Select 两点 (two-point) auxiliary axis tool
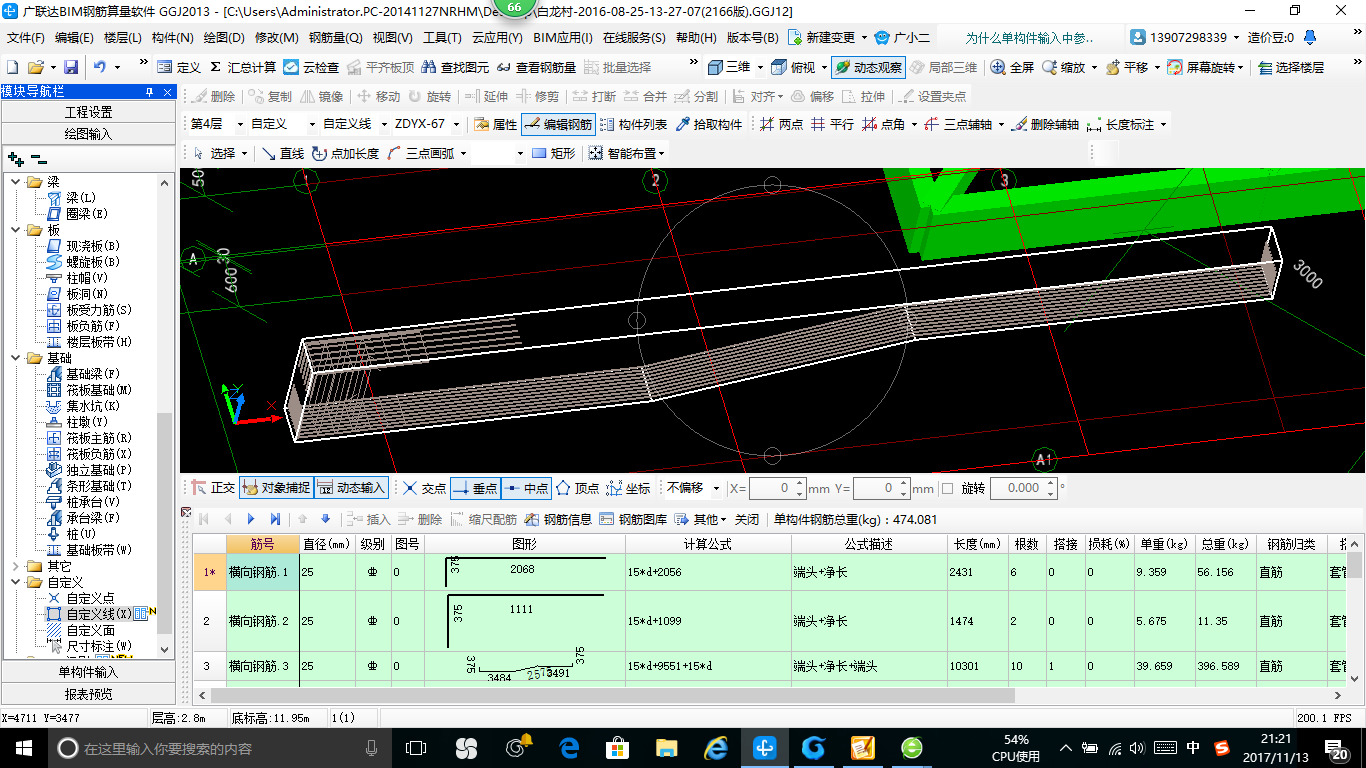1366x768 pixels. click(781, 125)
